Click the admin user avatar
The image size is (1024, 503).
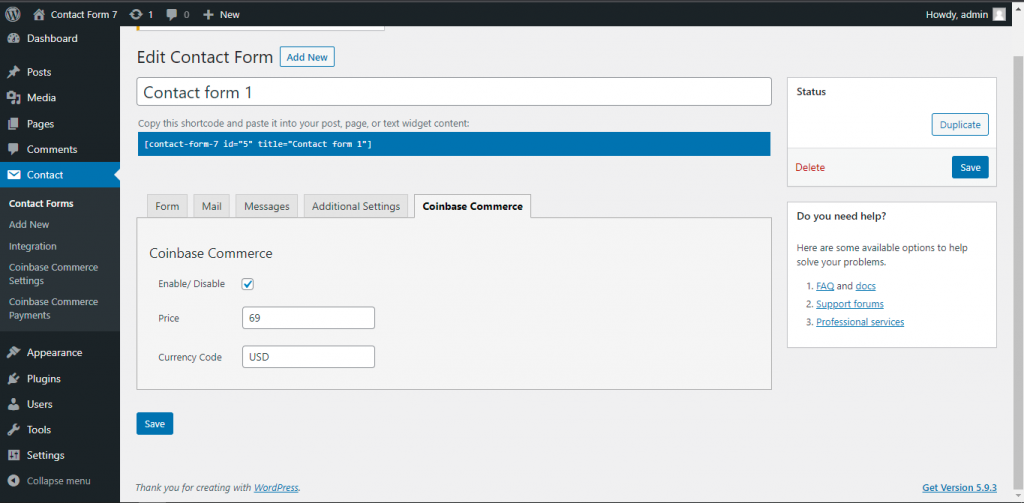coord(999,14)
